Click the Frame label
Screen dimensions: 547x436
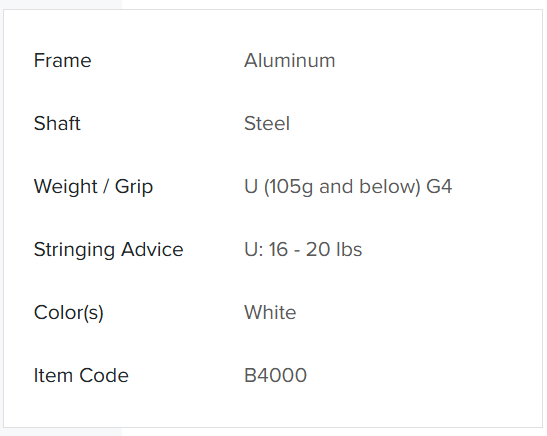click(62, 60)
